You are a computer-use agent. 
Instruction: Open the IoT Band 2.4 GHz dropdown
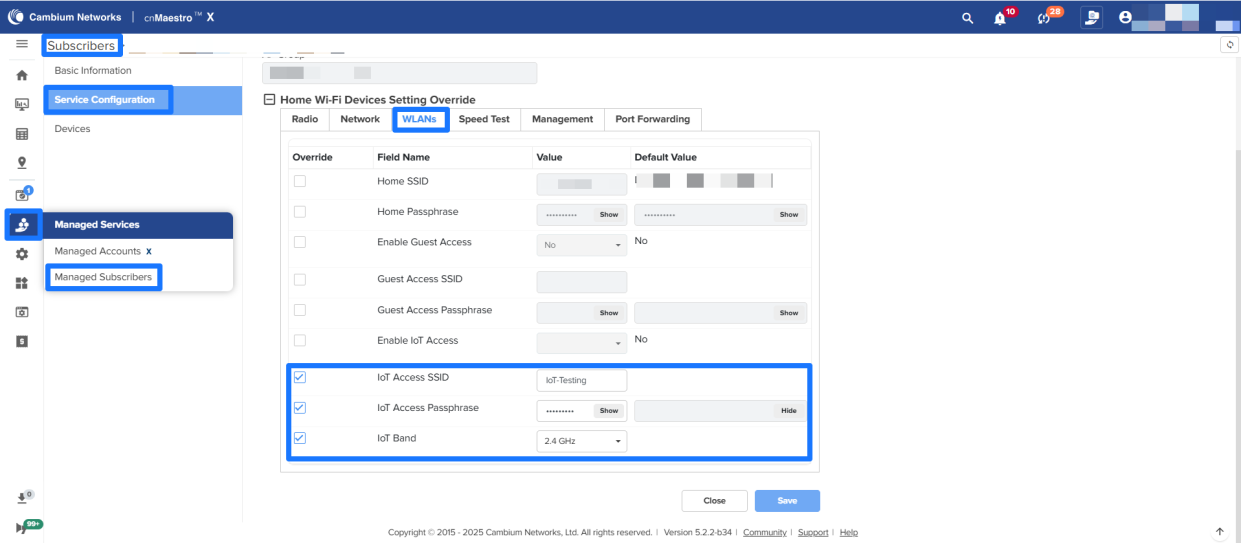click(582, 441)
